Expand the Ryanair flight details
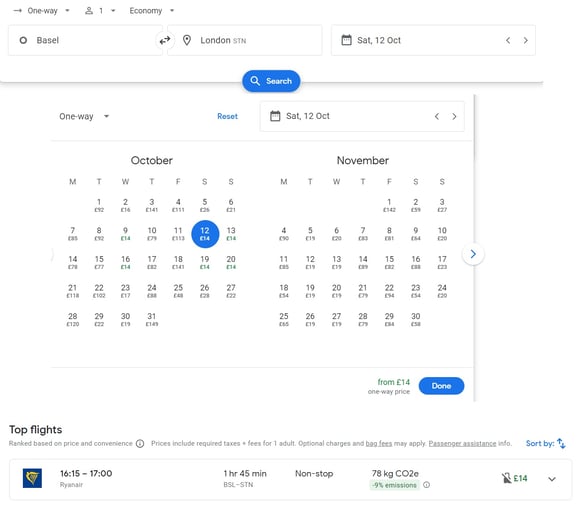The width and height of the screenshot is (581, 519). tap(552, 479)
